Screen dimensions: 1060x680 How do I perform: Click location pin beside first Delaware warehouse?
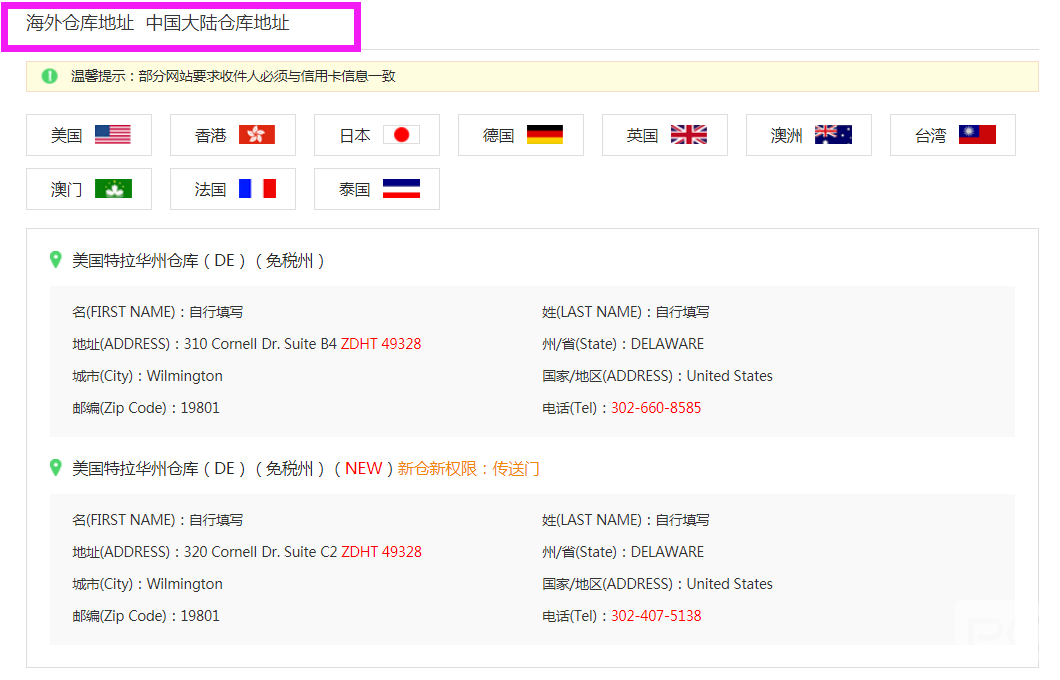tap(56, 260)
